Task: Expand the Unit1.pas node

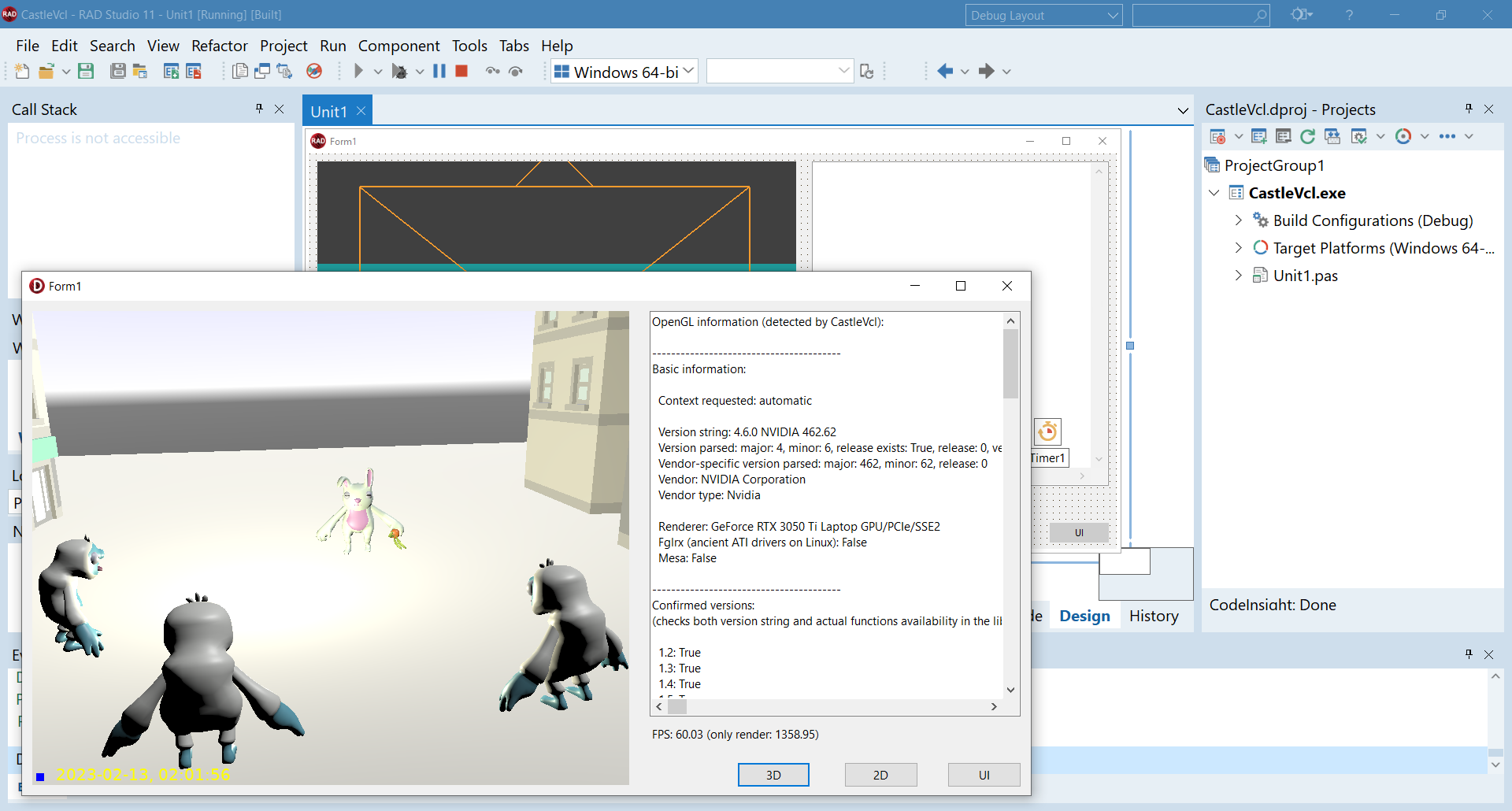Action: click(1238, 276)
